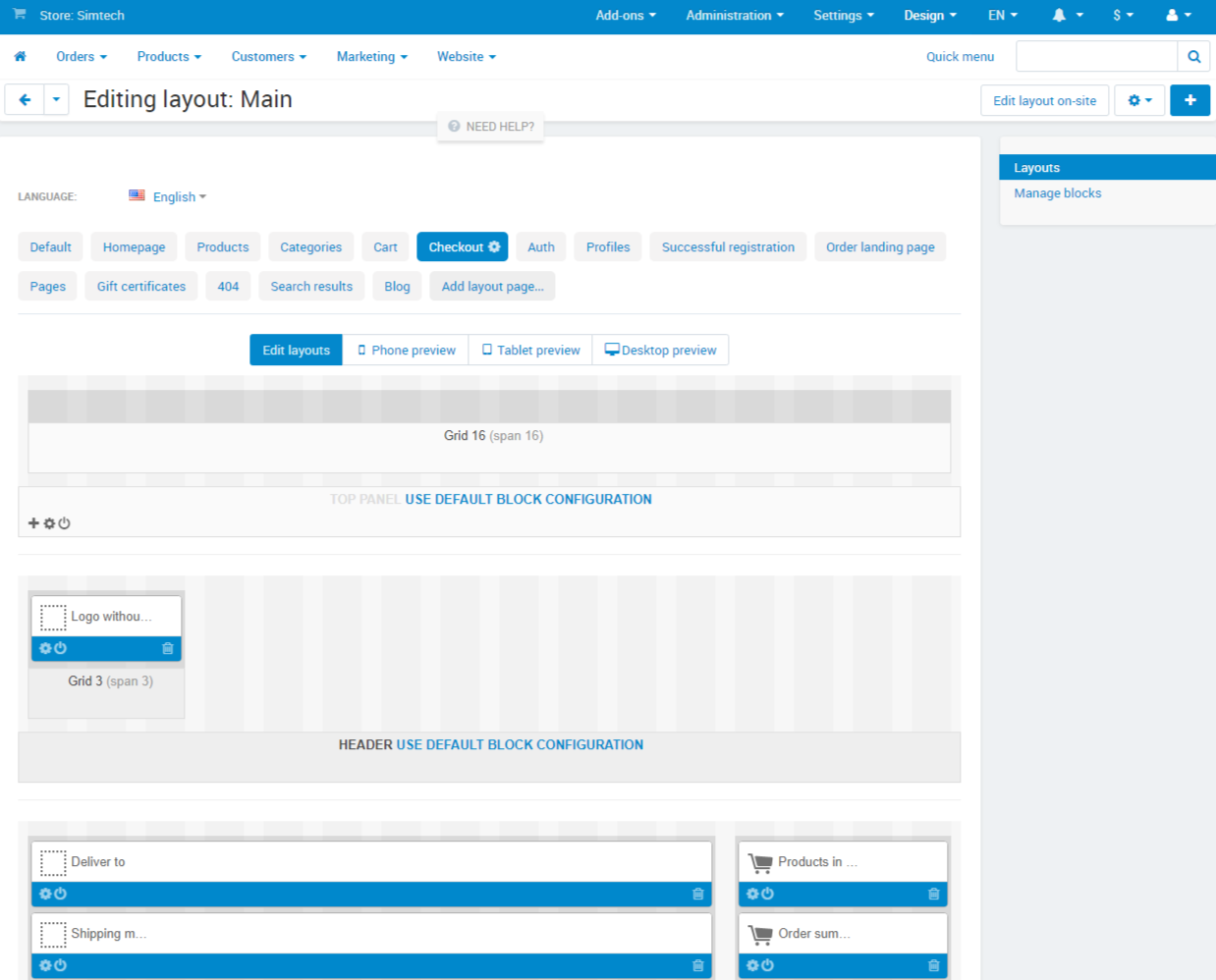Open the gear settings menu near Edit layout on-site
The image size is (1216, 980).
tap(1139, 100)
